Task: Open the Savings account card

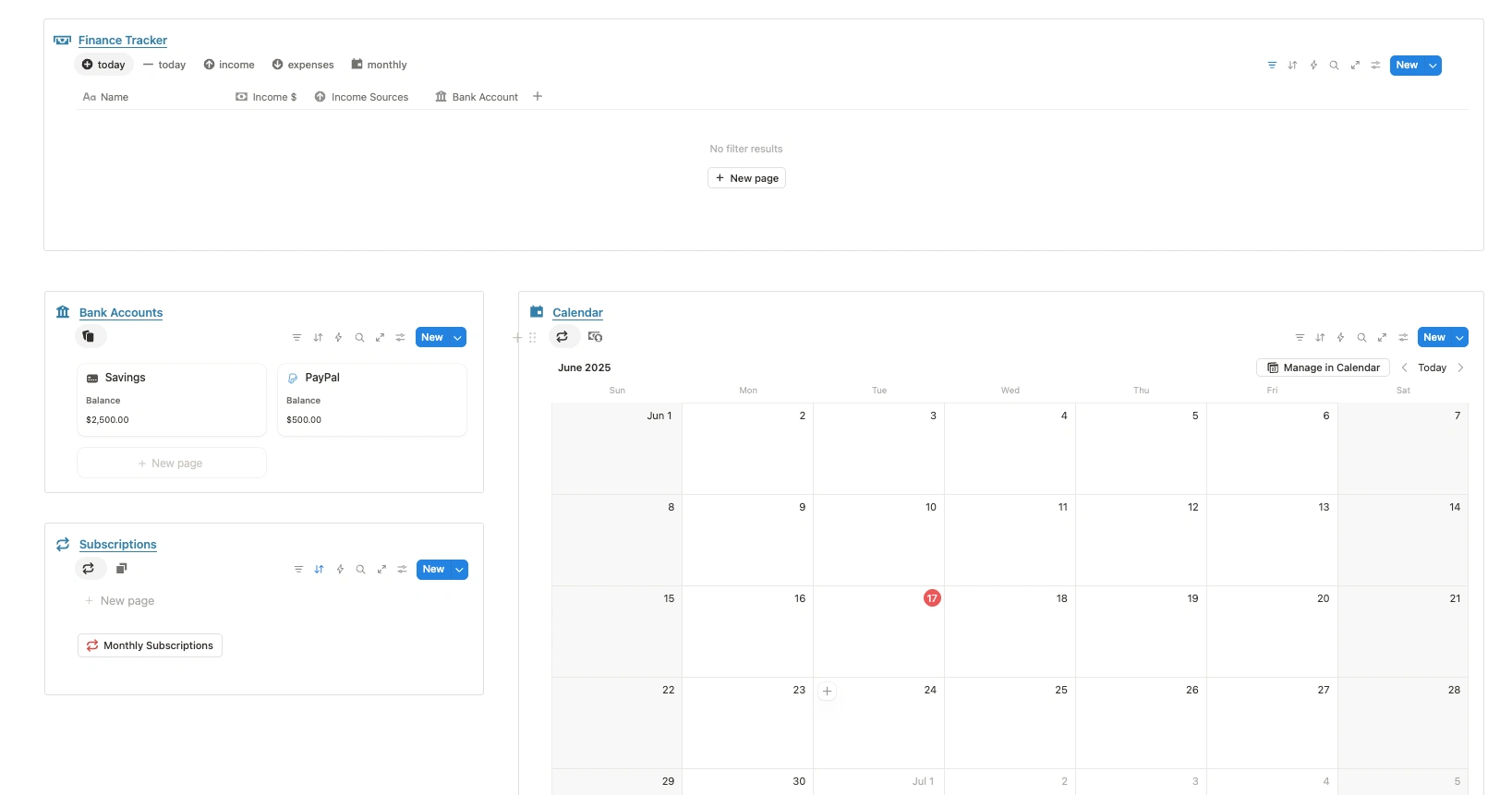Action: [172, 399]
